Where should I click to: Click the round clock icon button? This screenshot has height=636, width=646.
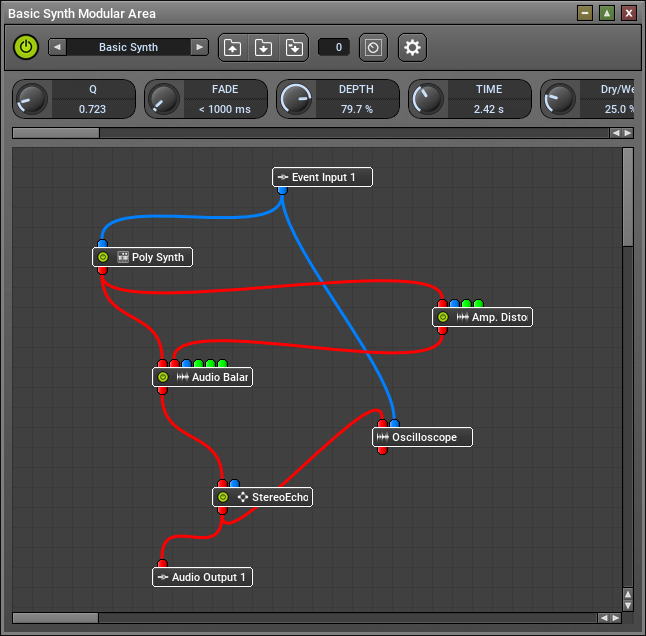point(373,47)
